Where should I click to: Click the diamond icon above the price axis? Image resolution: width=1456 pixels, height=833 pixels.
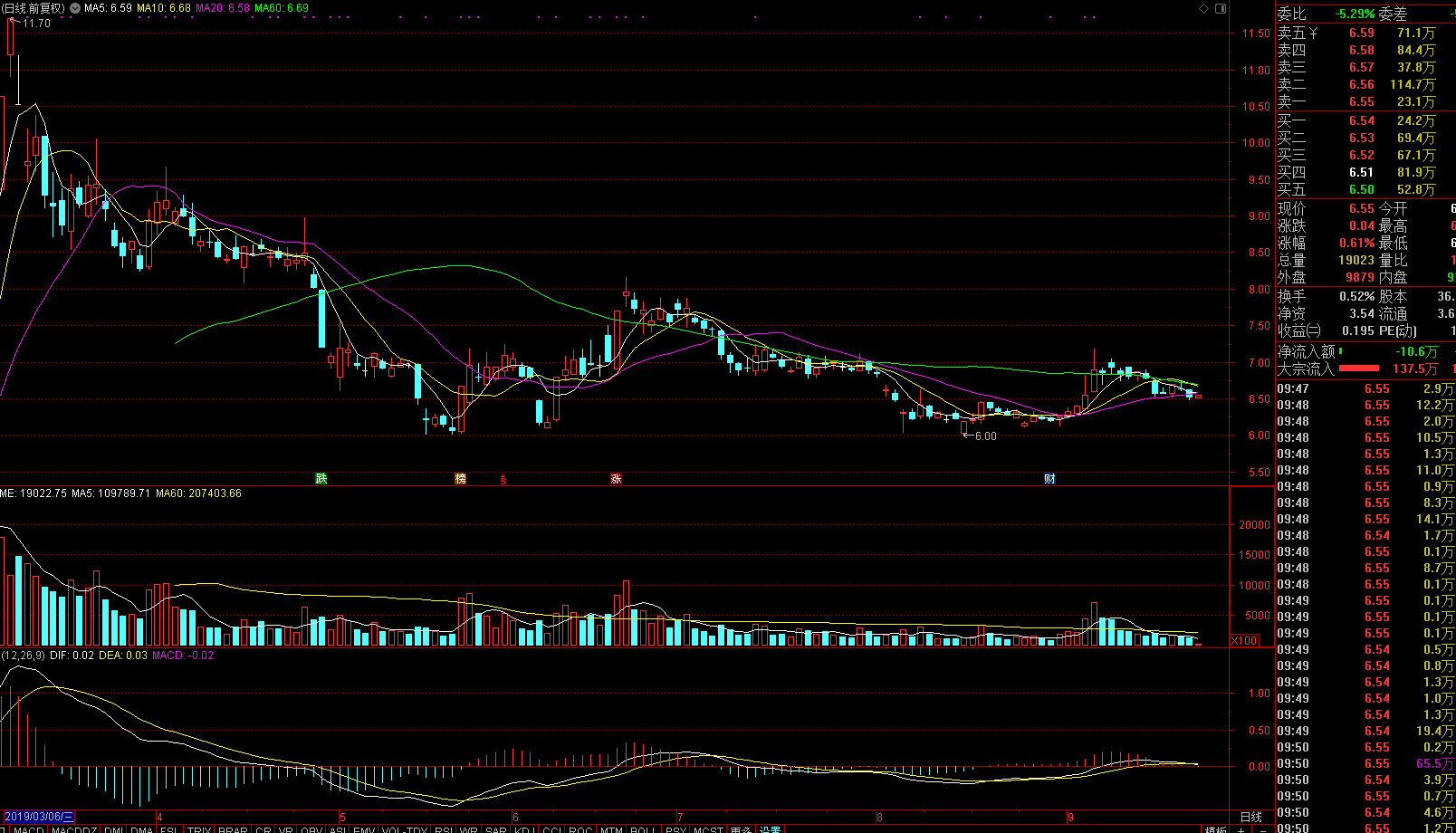click(x=1204, y=8)
